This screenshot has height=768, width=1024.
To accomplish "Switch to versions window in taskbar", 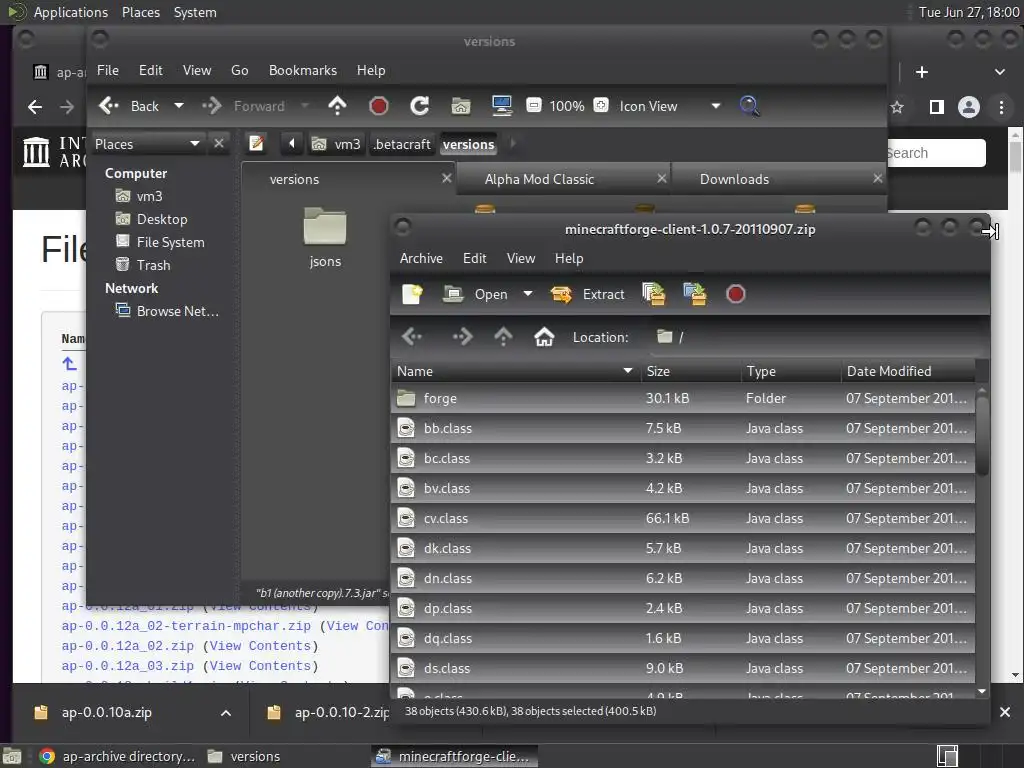I will click(x=244, y=756).
